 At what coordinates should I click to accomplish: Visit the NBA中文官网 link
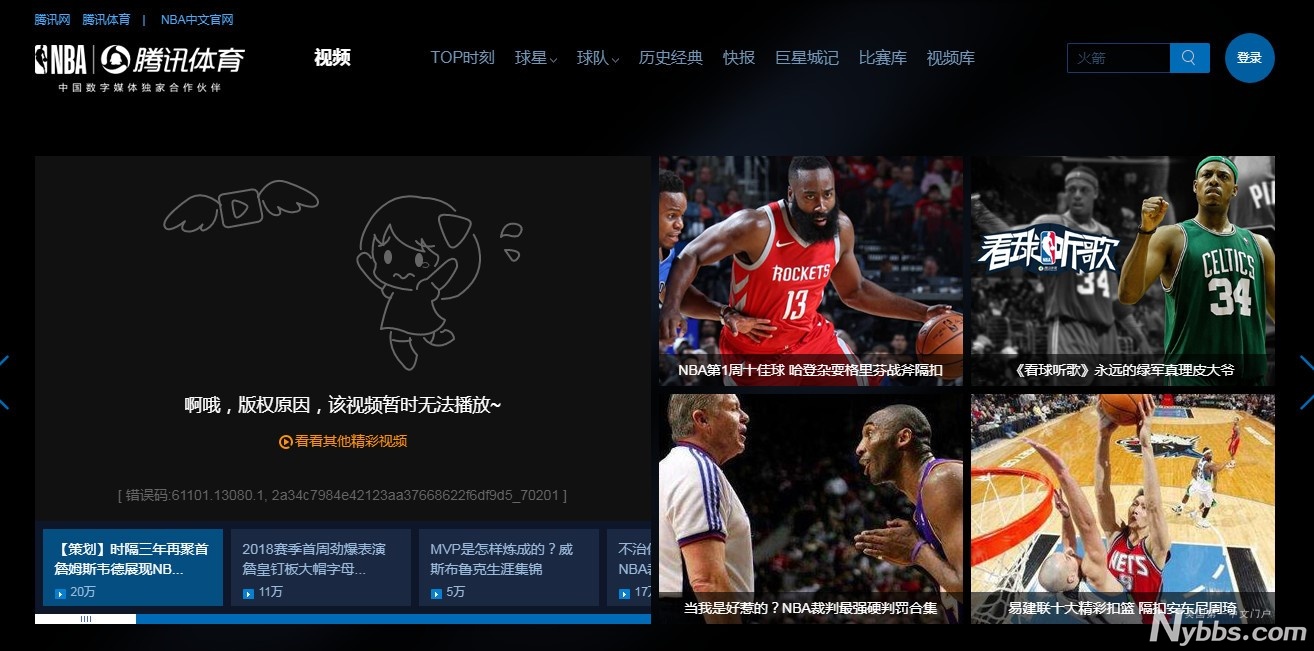[197, 20]
